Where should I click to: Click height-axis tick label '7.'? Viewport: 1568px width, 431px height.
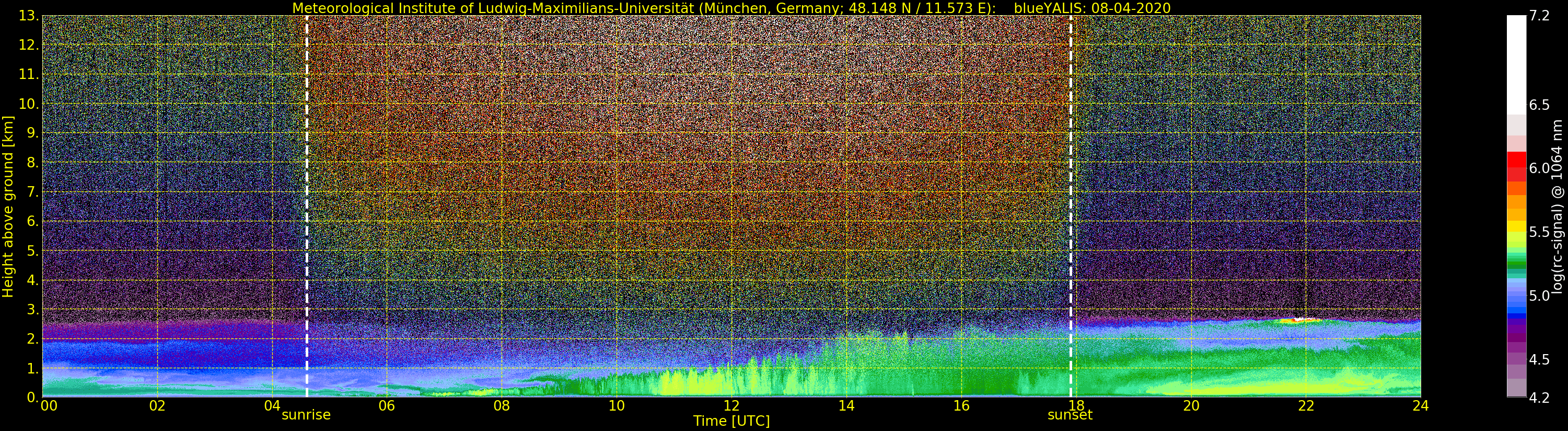33,192
